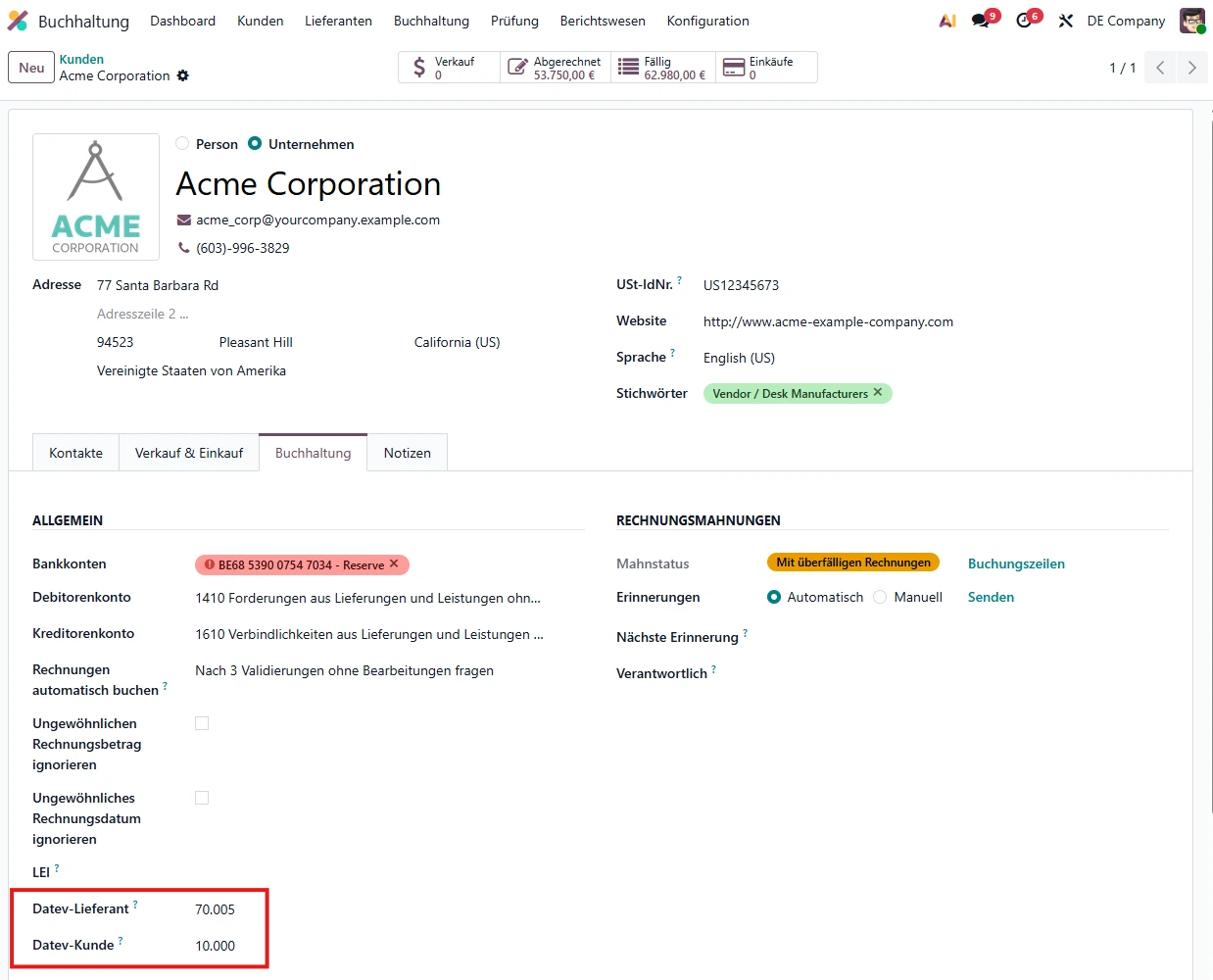This screenshot has width=1213, height=980.
Task: Open the Prüfung menu
Action: [x=514, y=21]
